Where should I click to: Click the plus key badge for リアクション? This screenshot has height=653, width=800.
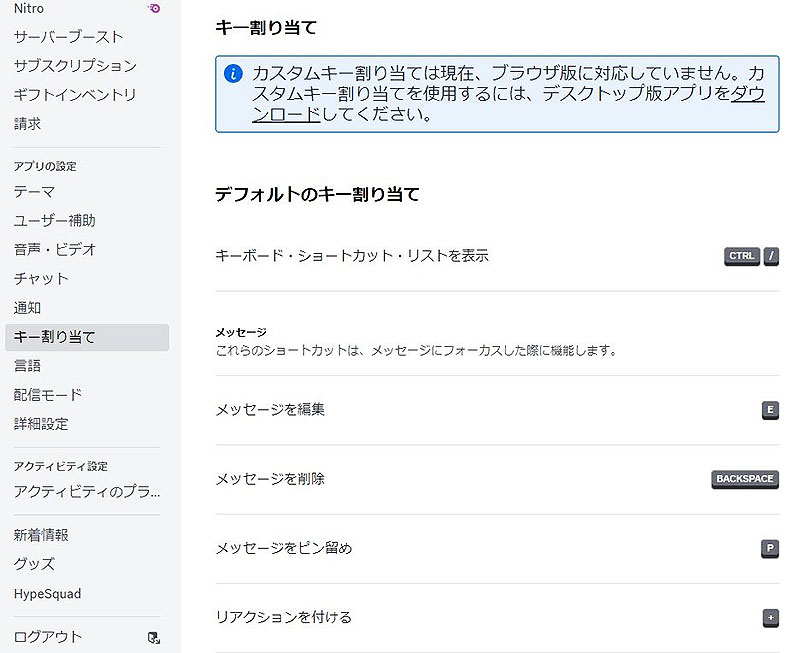[770, 618]
